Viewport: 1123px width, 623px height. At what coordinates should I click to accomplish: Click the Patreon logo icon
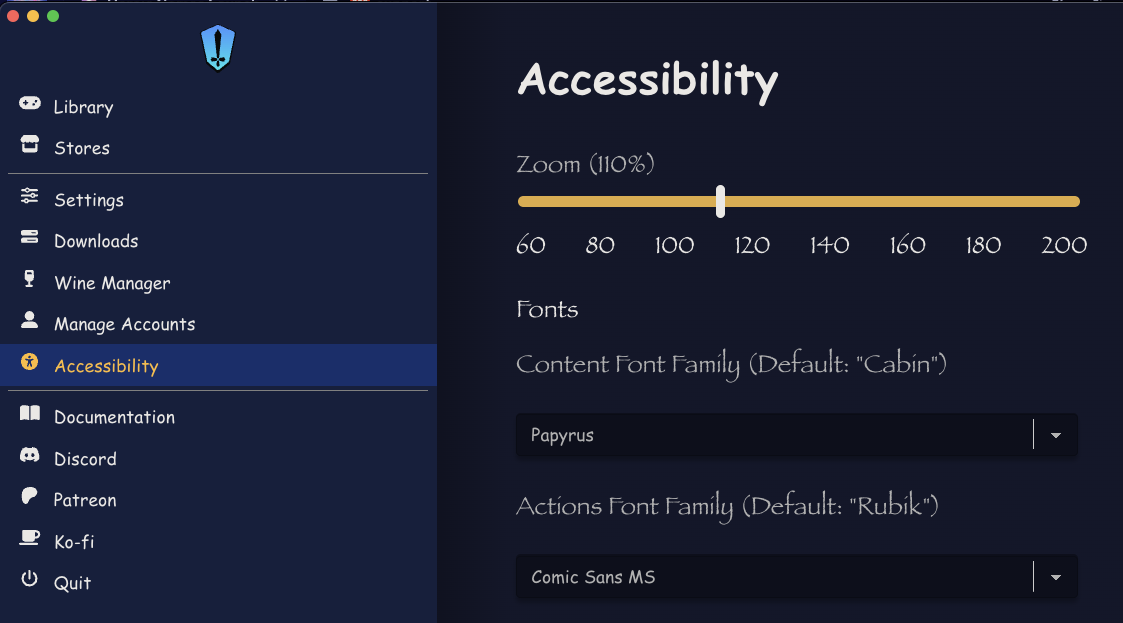[x=30, y=497]
